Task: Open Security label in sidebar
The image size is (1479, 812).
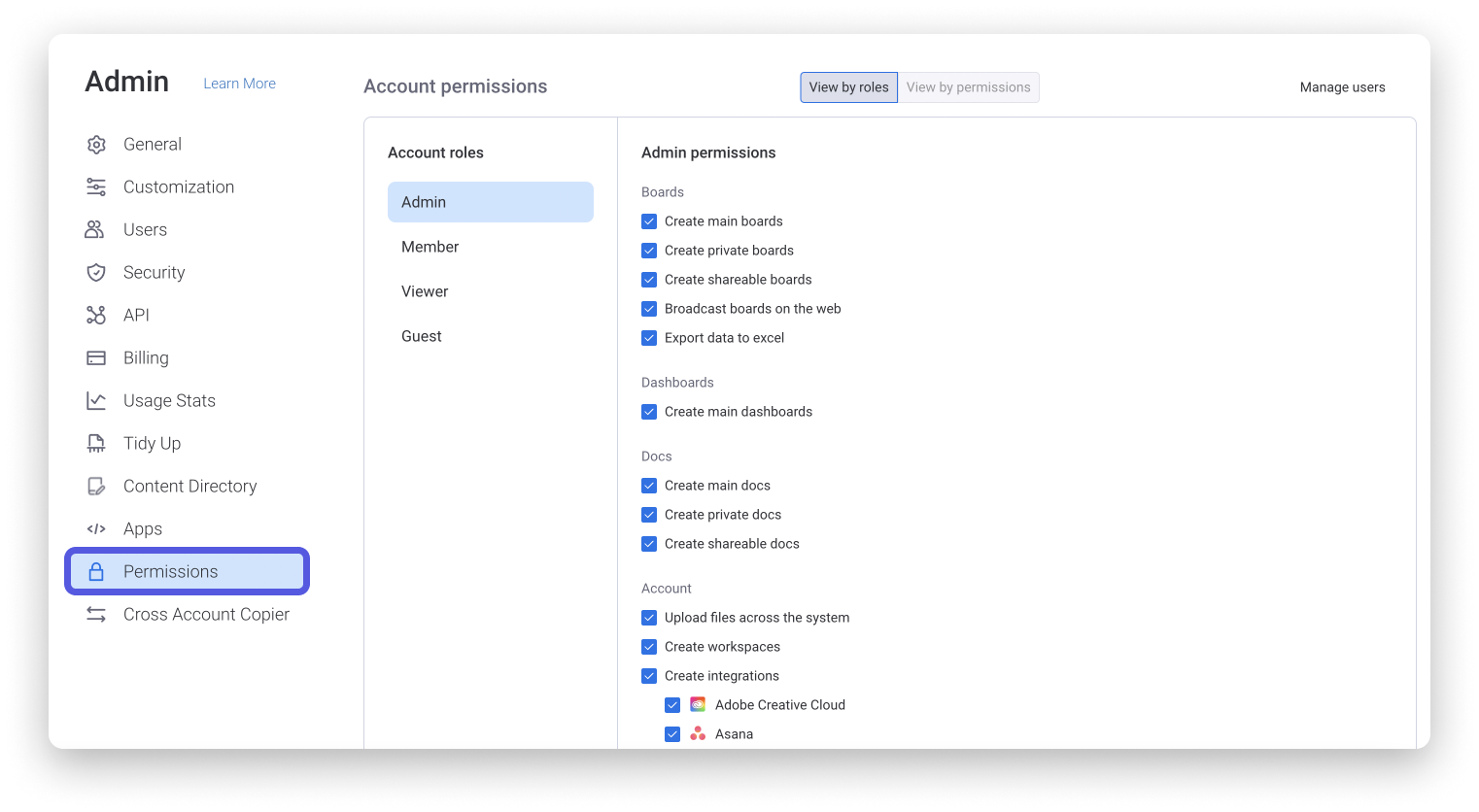Action: coord(155,273)
